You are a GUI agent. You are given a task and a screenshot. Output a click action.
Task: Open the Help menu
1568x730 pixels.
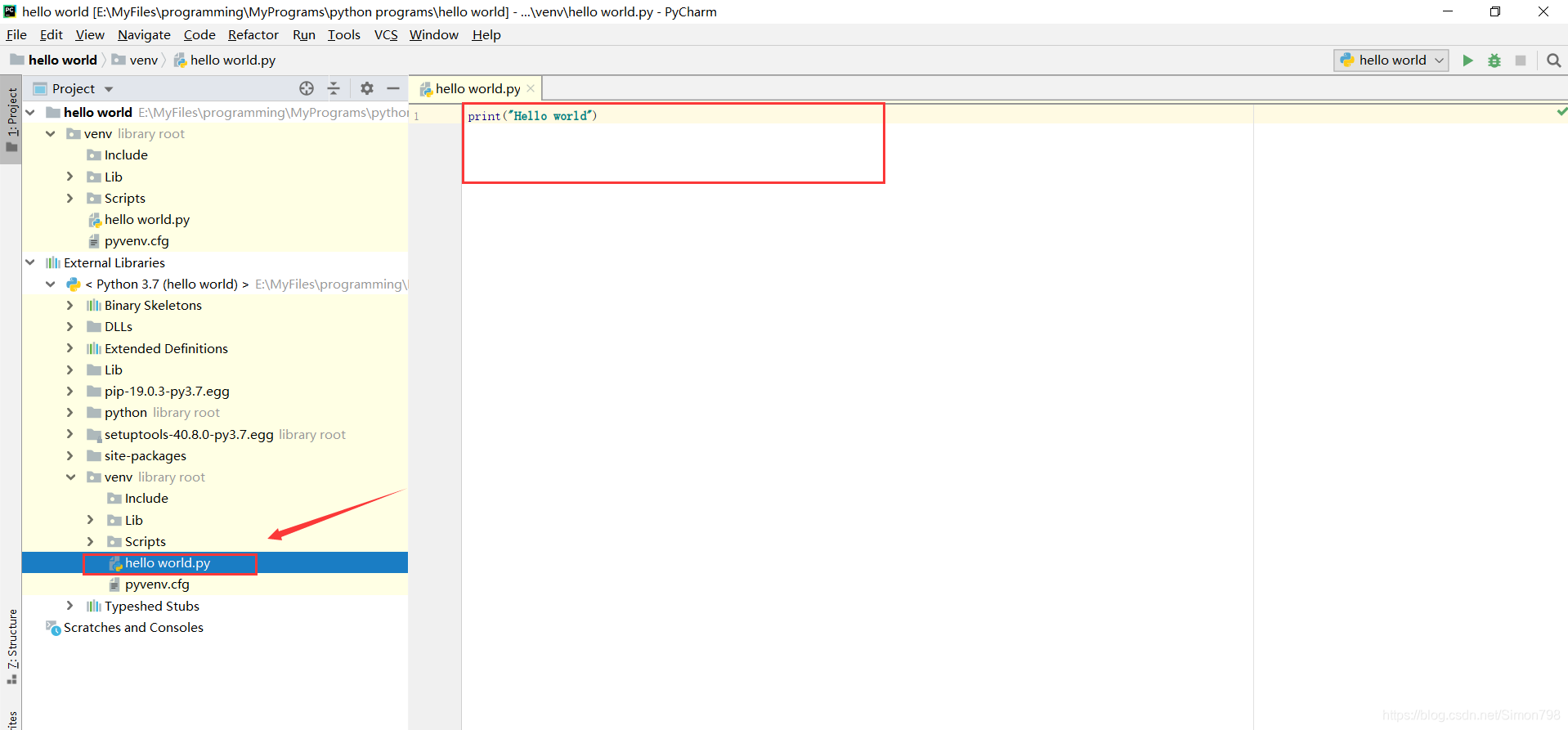[x=486, y=34]
